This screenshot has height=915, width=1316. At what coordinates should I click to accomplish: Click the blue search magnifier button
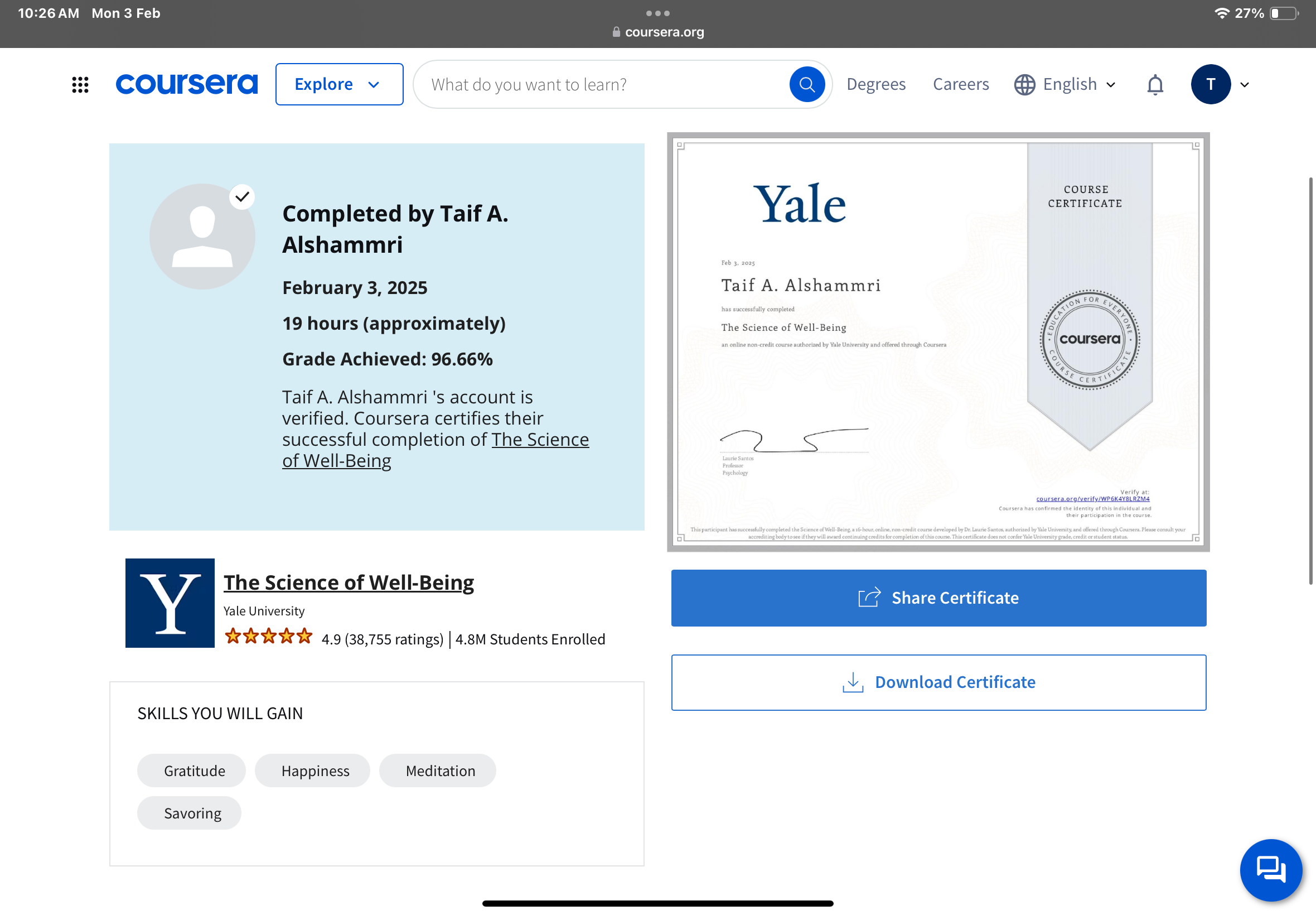pos(807,84)
